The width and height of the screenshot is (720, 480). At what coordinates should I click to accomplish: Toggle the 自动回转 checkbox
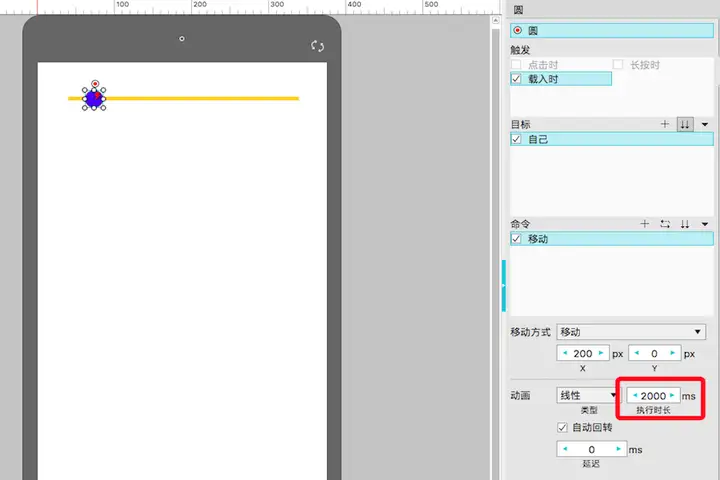[562, 428]
